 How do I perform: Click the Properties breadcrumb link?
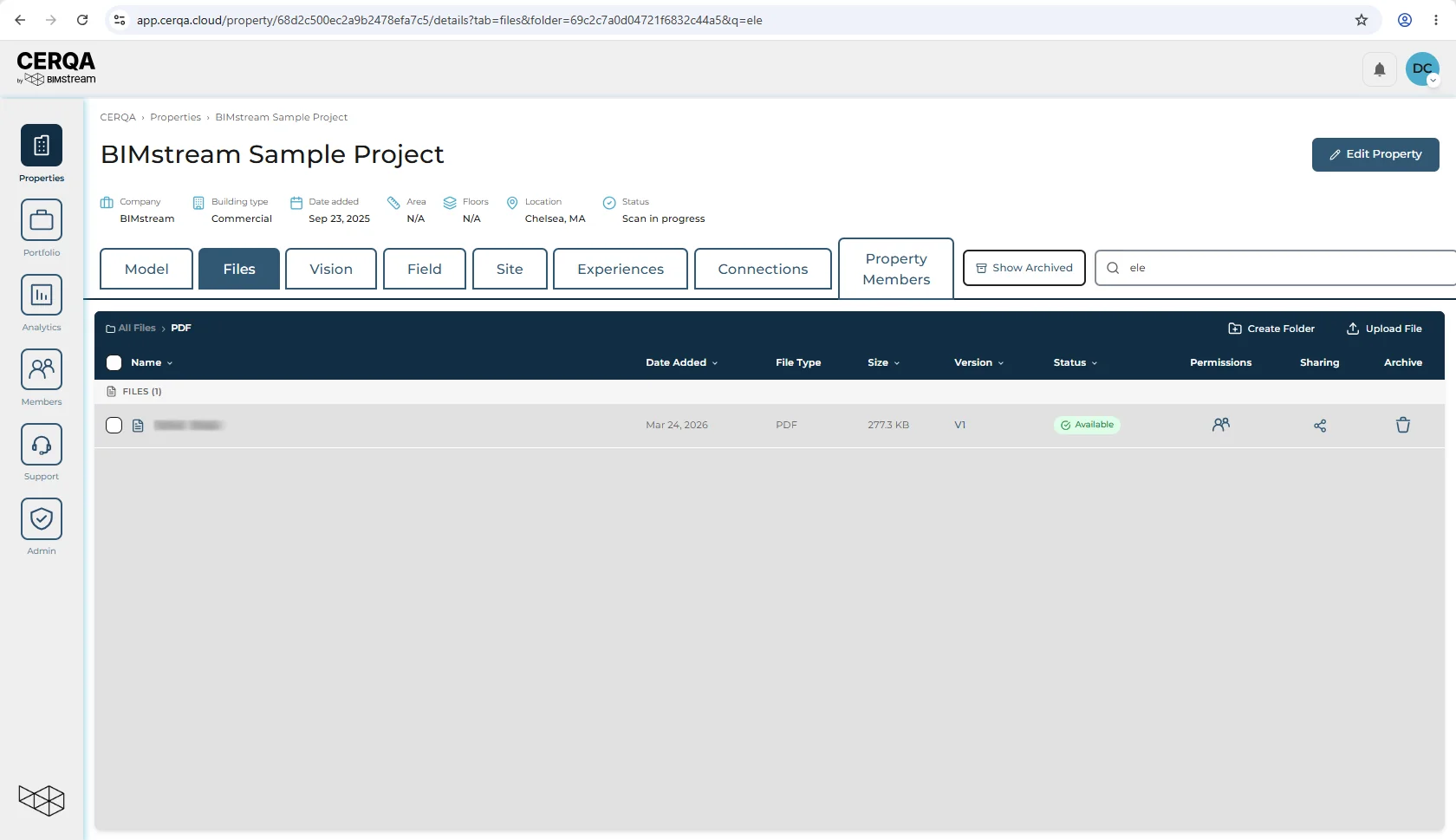[175, 117]
